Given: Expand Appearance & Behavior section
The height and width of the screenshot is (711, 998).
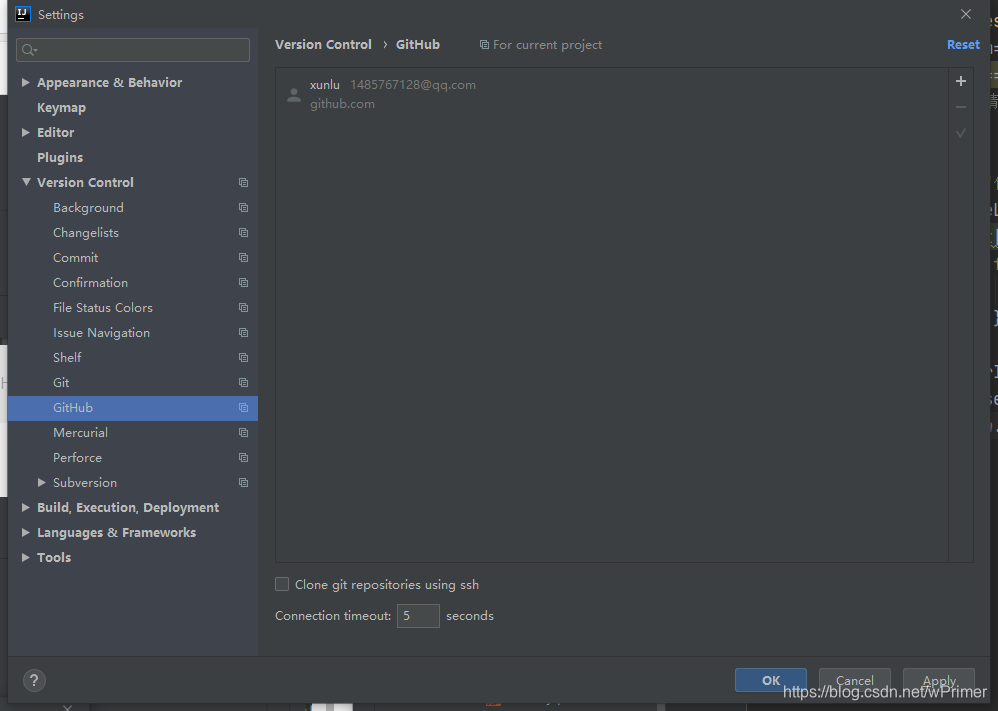Looking at the screenshot, I should coord(25,82).
